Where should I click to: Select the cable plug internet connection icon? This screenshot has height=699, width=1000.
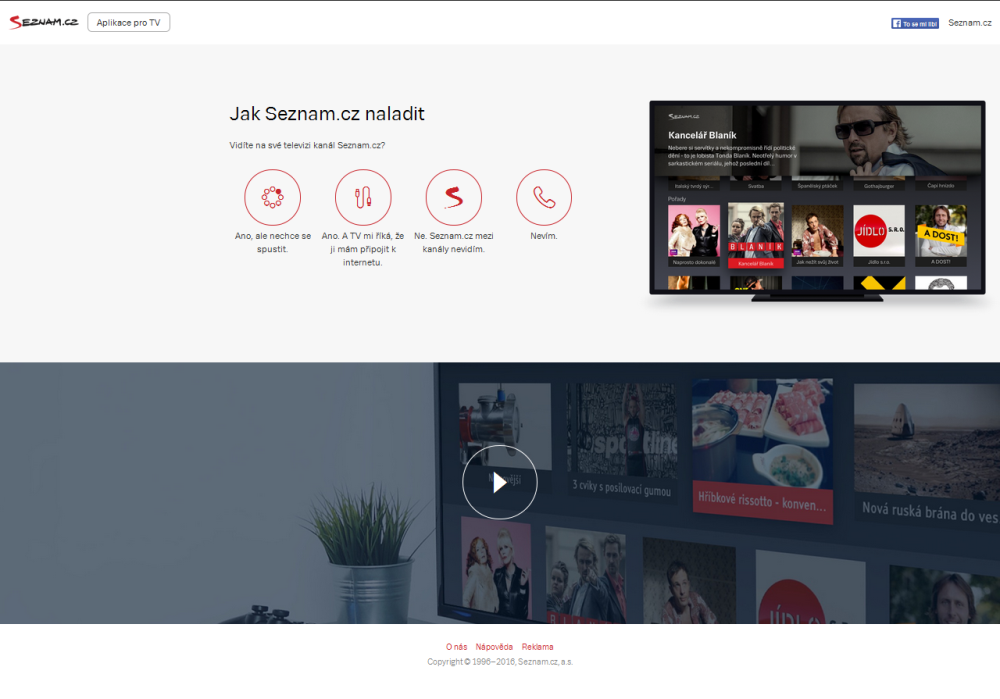coord(363,197)
